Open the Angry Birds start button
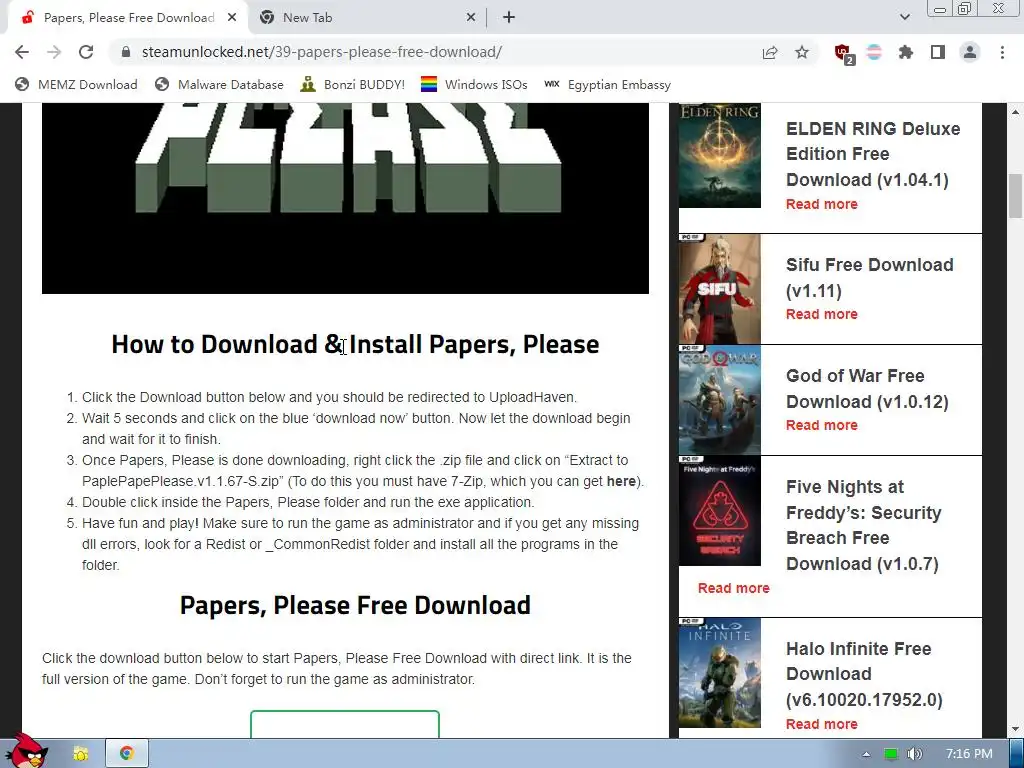Screen dimensions: 1024x768 pyautogui.click(x=26, y=752)
